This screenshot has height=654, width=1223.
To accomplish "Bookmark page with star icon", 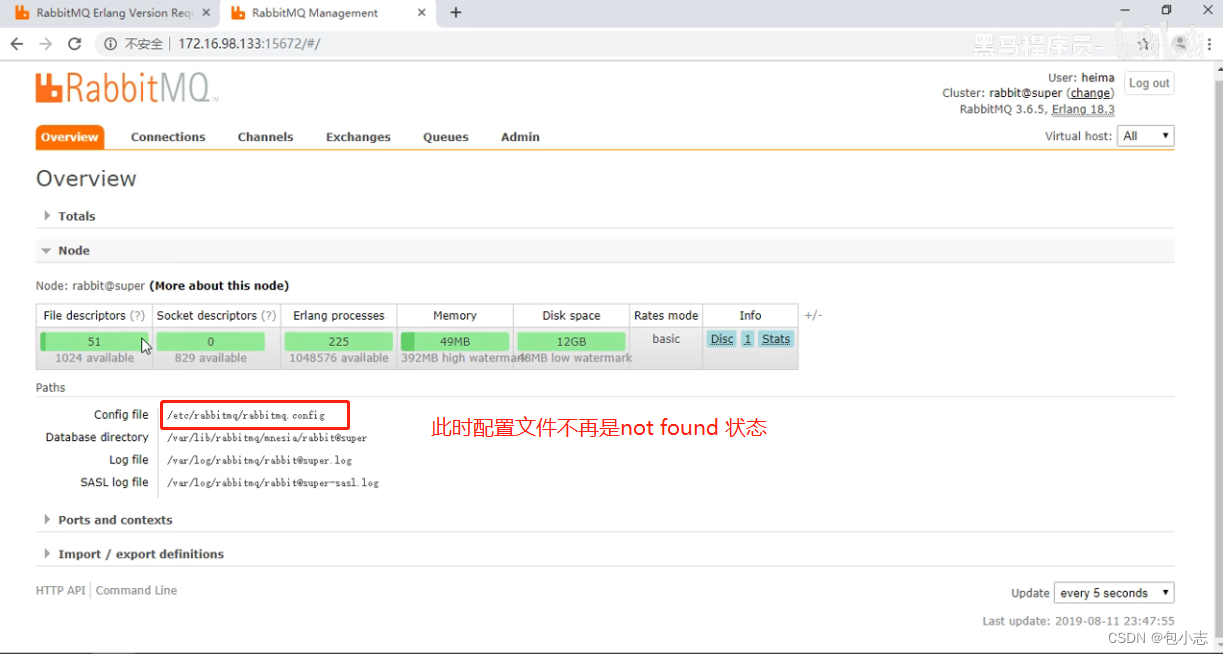I will 1144,44.
